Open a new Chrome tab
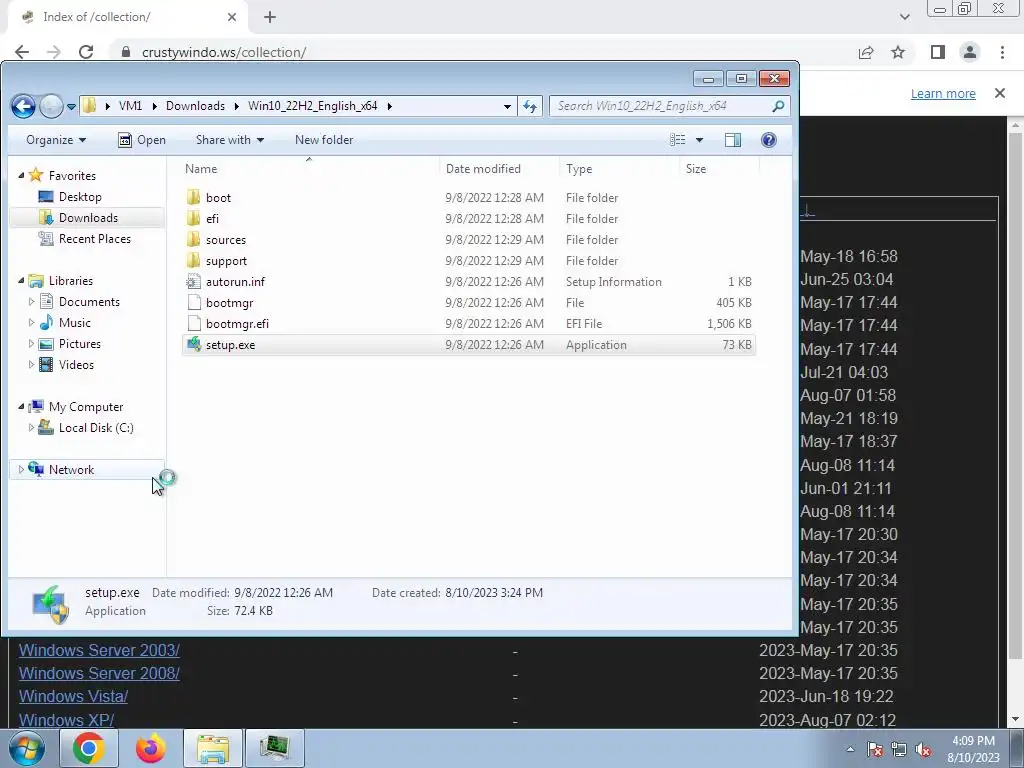The image size is (1024, 768). 270,17
